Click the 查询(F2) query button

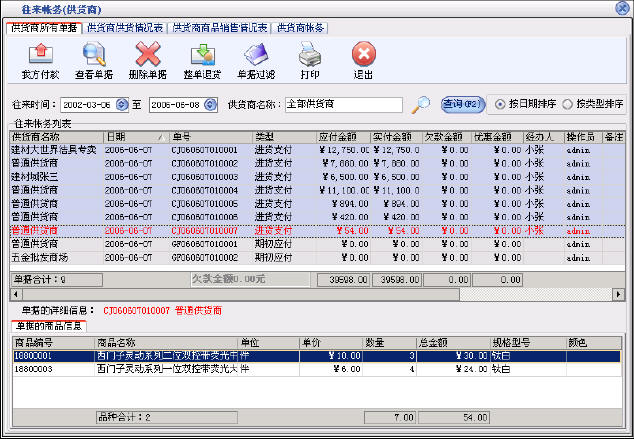pos(463,103)
